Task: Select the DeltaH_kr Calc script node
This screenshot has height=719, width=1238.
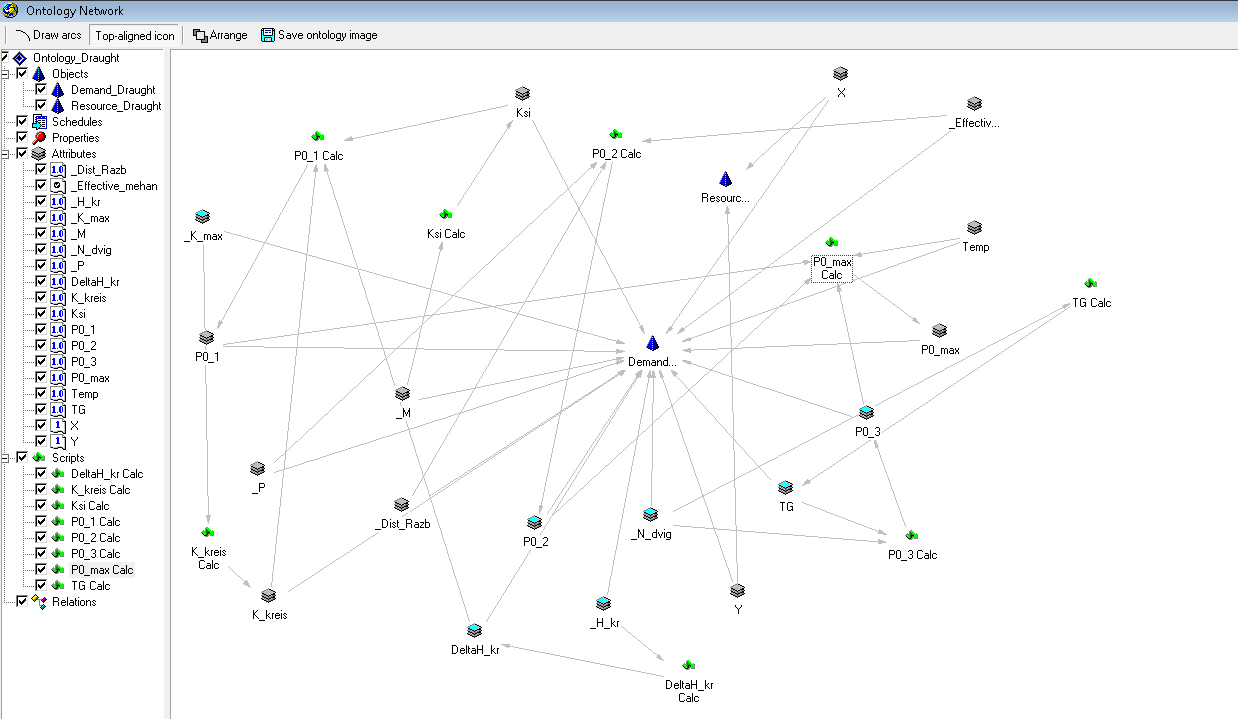Action: pyautogui.click(x=689, y=666)
